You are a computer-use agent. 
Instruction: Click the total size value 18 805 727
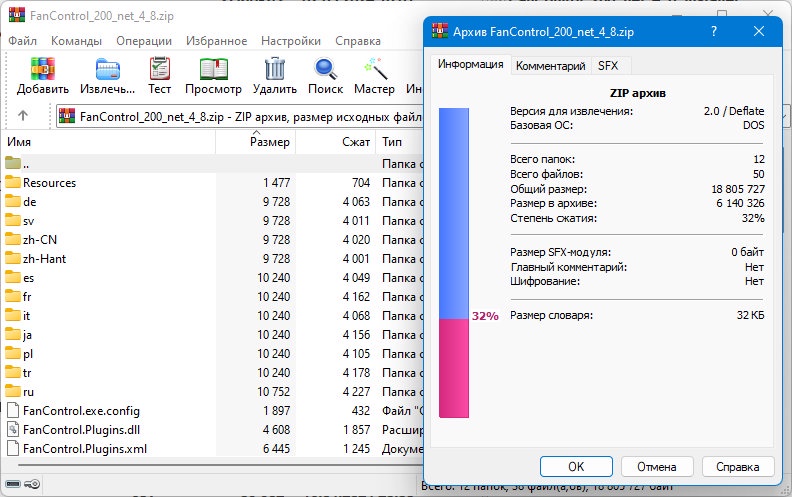click(x=738, y=189)
